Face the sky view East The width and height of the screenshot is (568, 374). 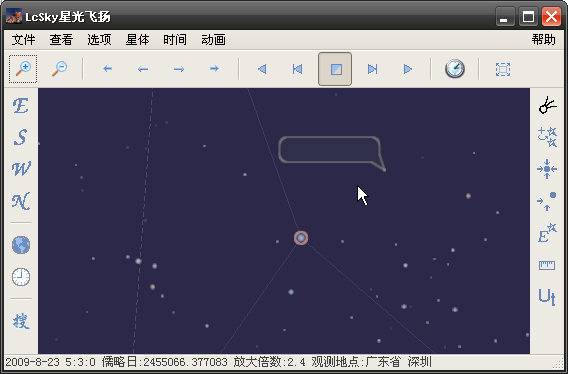[21, 106]
